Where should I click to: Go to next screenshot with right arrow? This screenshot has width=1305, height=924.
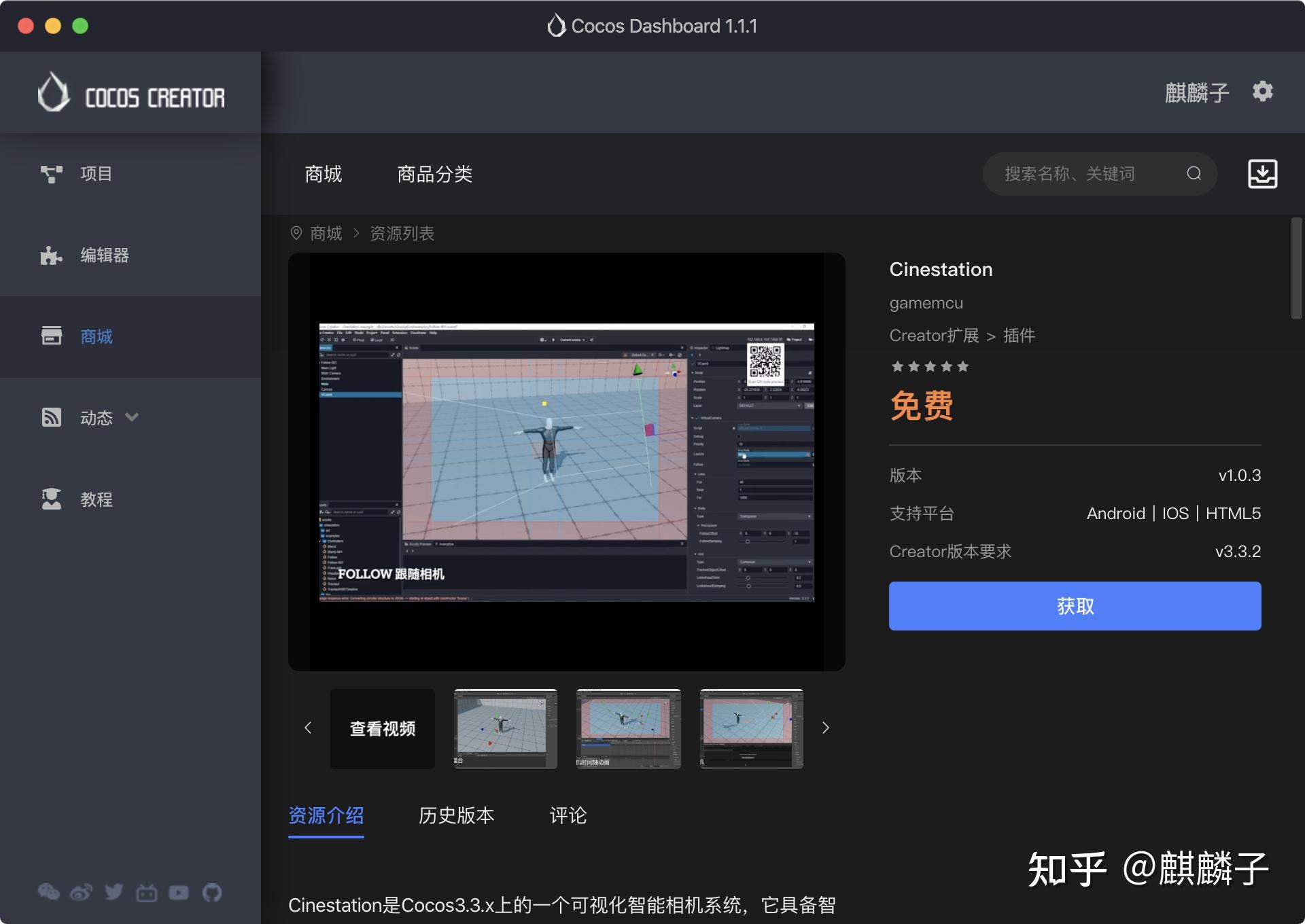tap(825, 728)
